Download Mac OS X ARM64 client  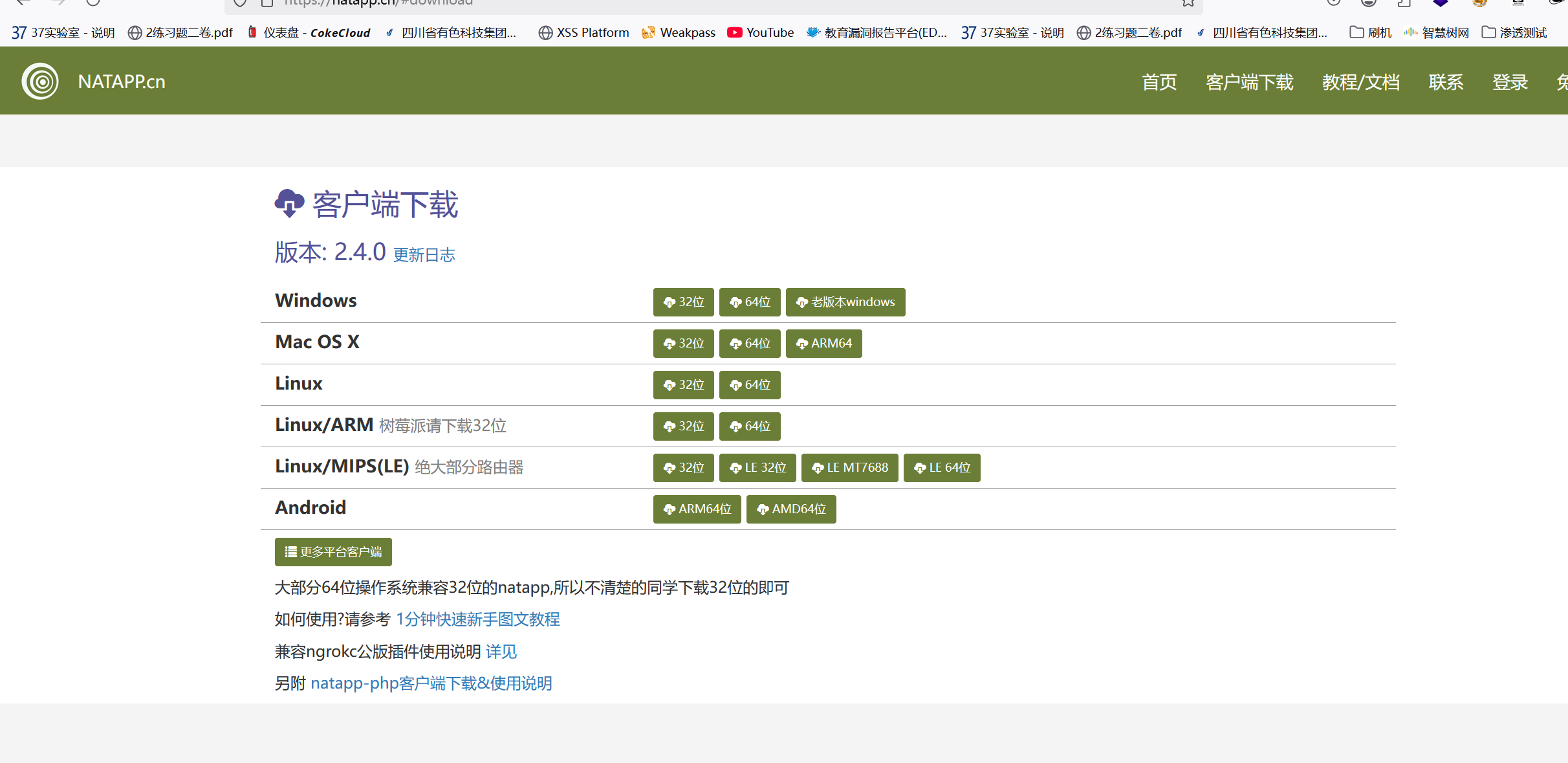tap(823, 344)
